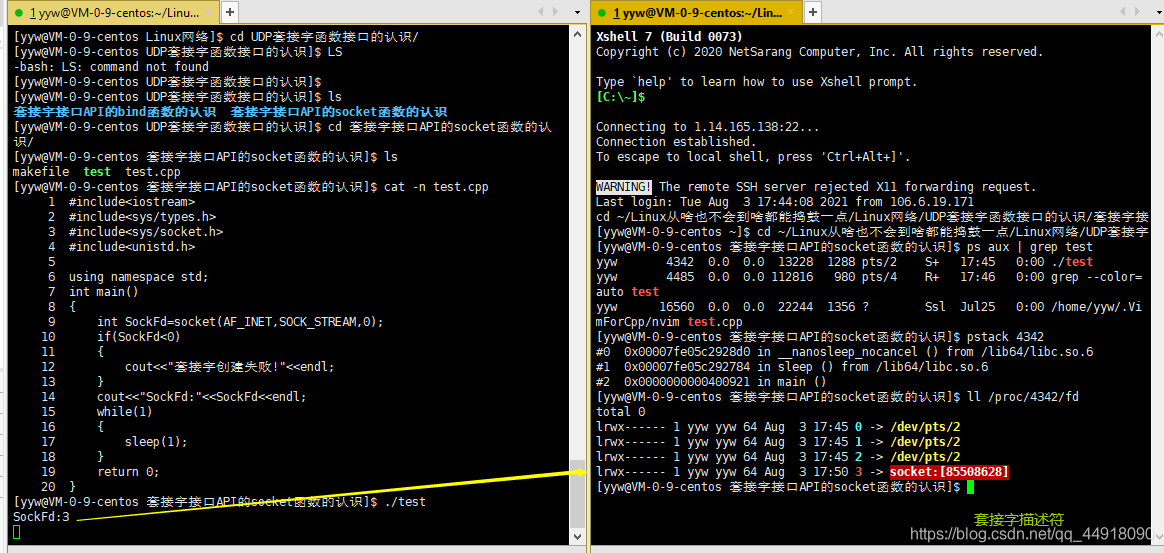Click the 'Connection established.' line
Screen dimensions: 1164x553
click(x=676, y=142)
